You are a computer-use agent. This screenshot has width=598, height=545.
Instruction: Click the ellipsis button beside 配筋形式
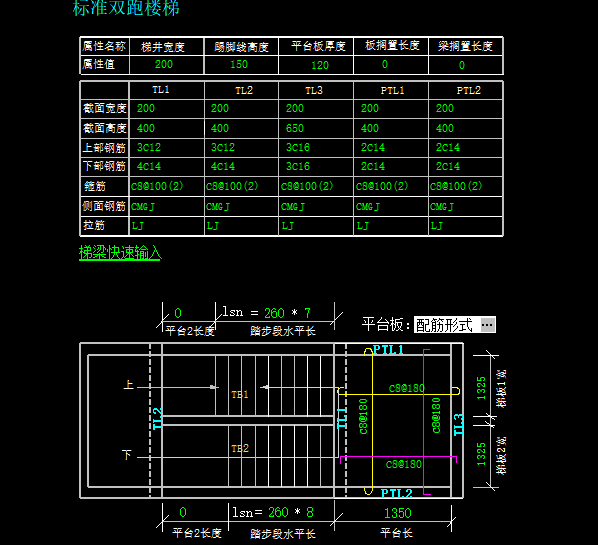[487, 325]
